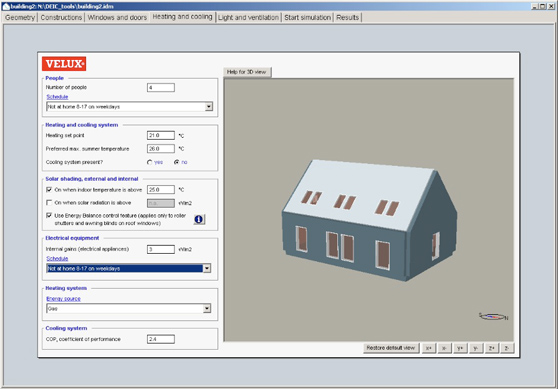Click the Restore default view button
Screen dimensions: 558x389
point(391,348)
